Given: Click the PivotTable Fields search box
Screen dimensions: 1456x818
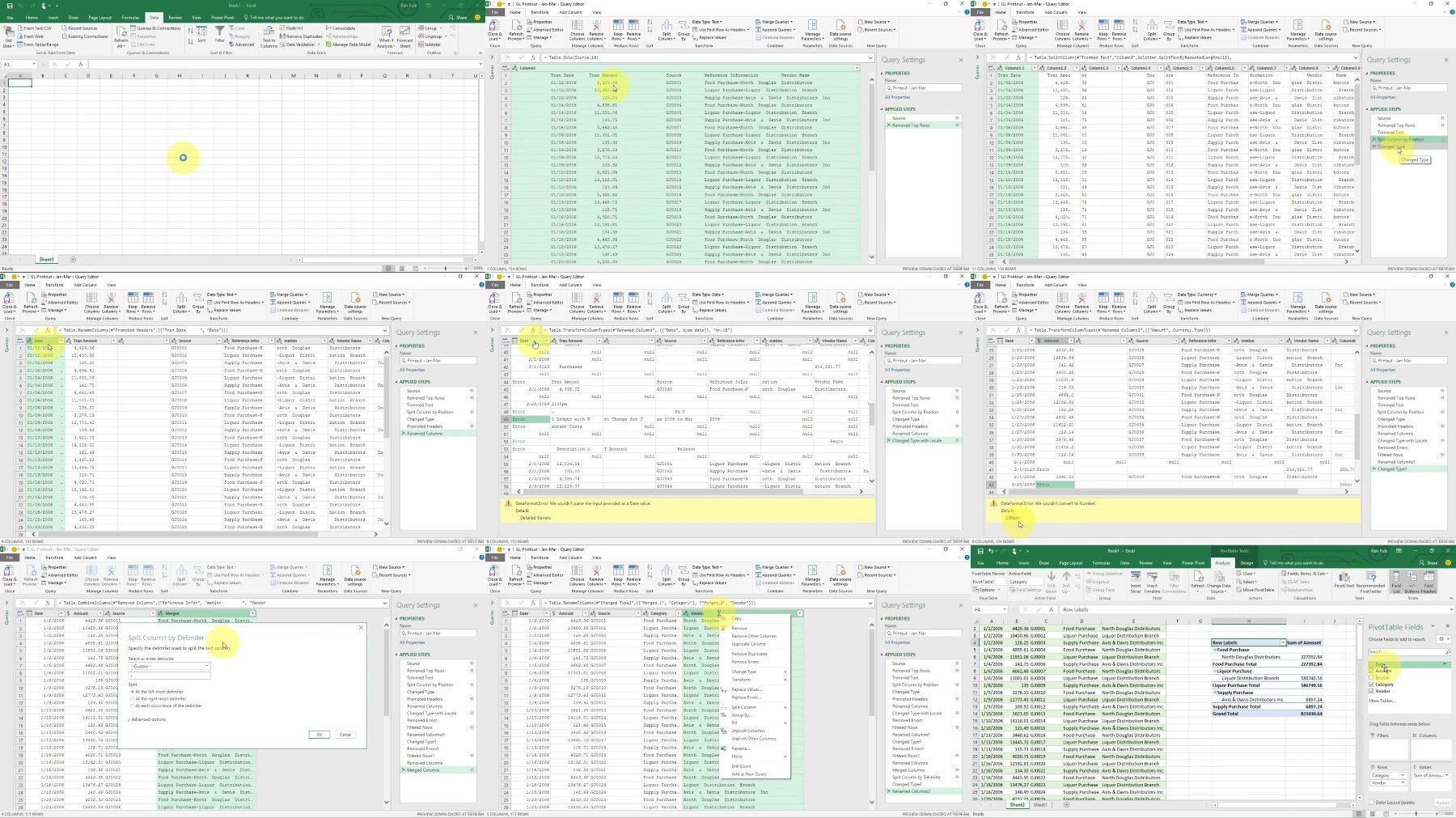Looking at the screenshot, I should (1409, 652).
